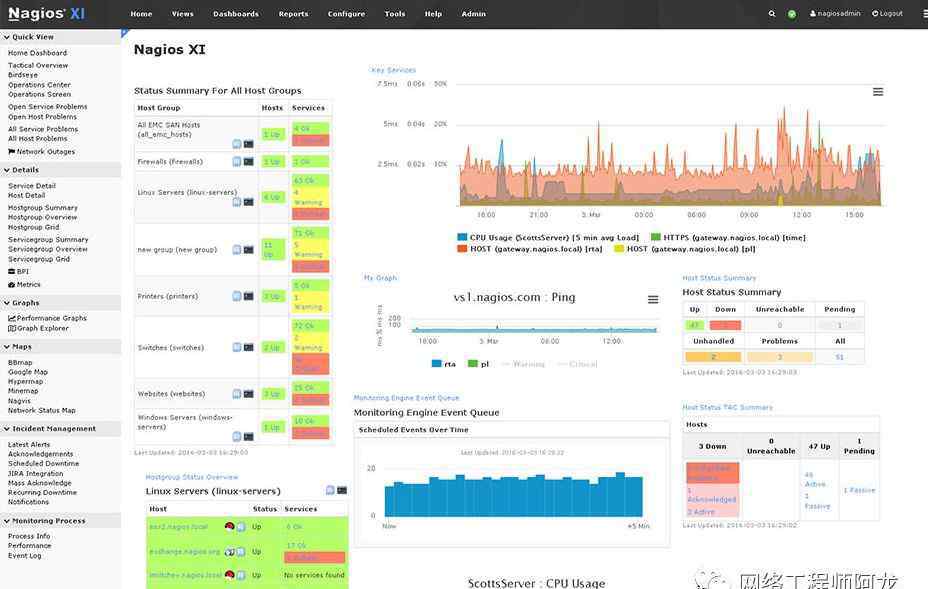Viewport: 928px width, 589px height.
Task: Collapse the Monitoring Process sidebar section
Action: [x=60, y=521]
